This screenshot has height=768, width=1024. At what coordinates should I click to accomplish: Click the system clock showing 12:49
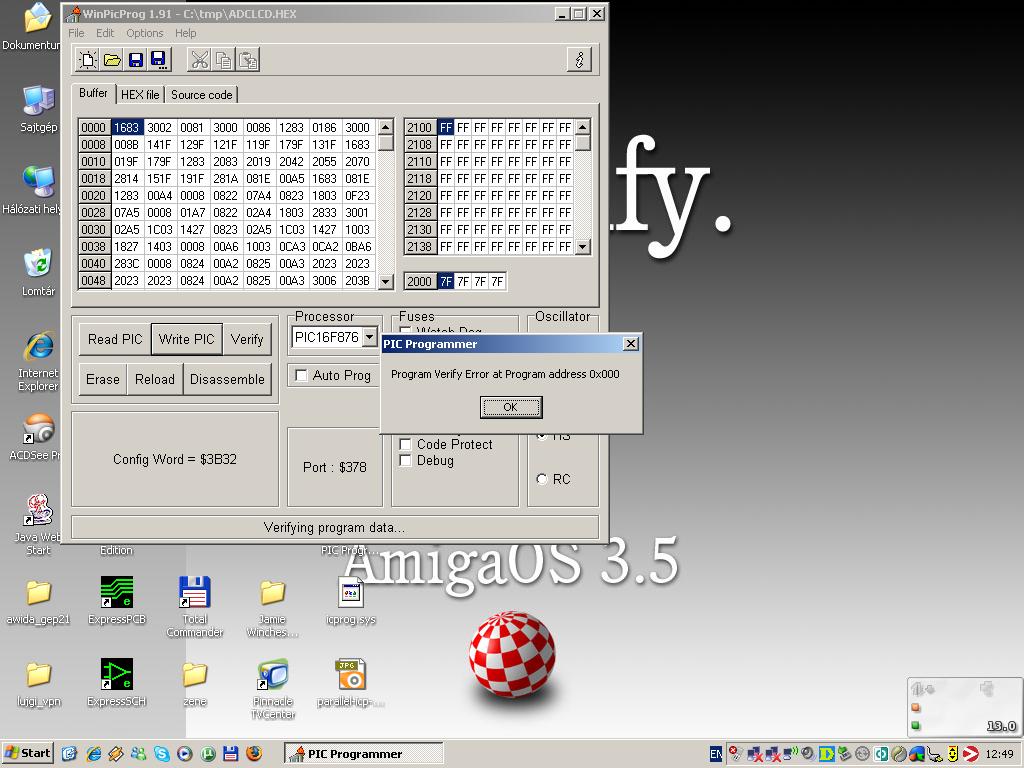click(x=999, y=754)
